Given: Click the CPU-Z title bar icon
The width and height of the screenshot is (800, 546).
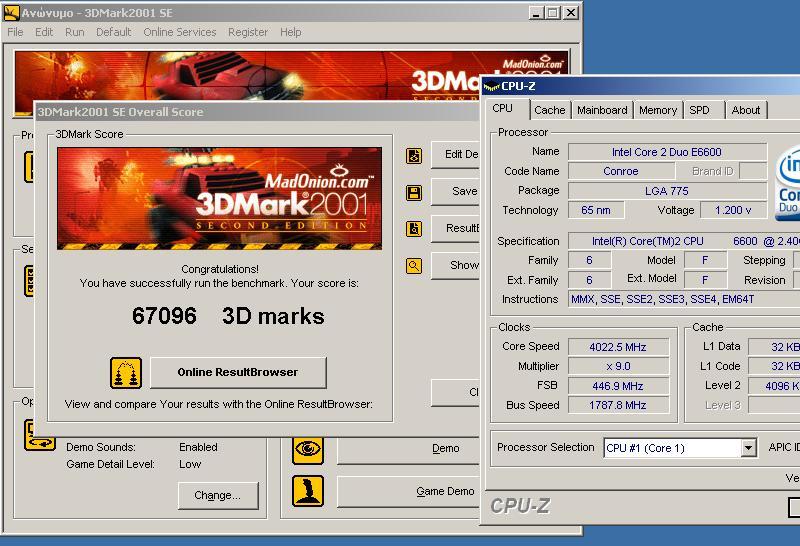Looking at the screenshot, I should click(x=491, y=86).
